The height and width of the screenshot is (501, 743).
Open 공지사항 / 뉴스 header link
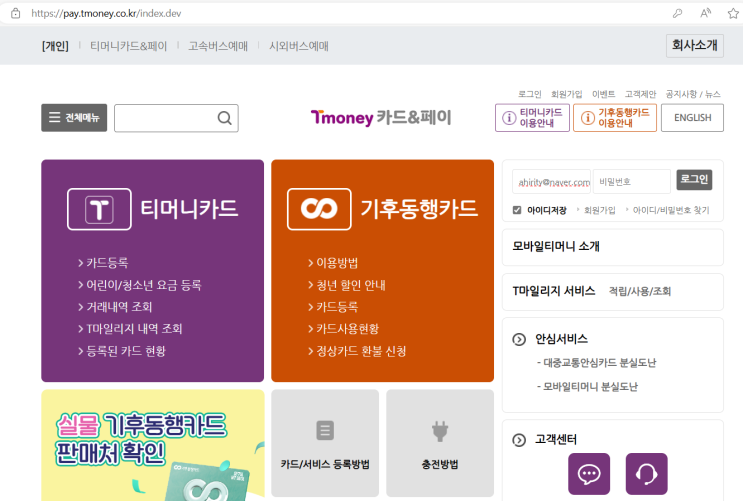pos(693,94)
